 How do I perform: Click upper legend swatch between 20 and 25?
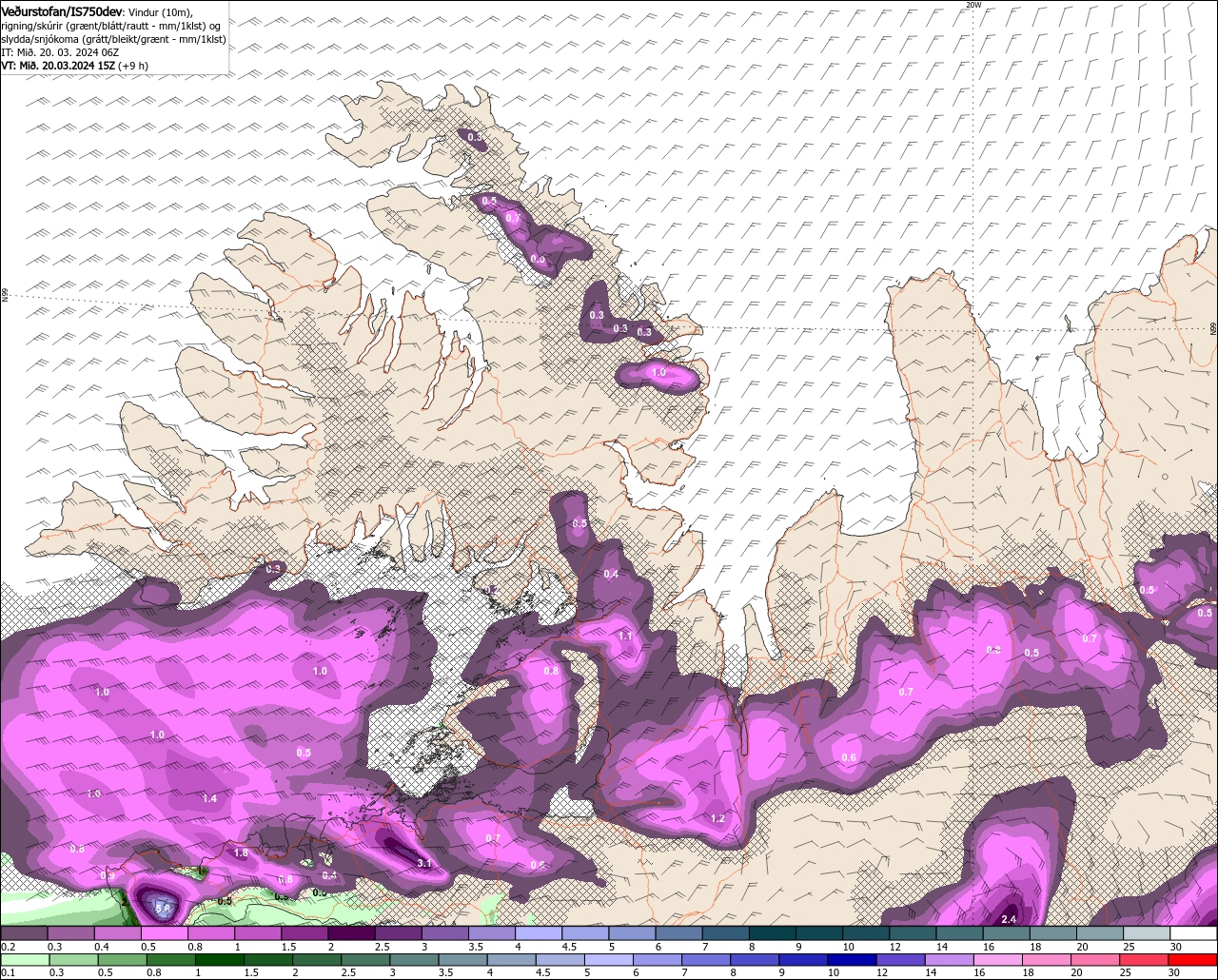(x=1100, y=933)
